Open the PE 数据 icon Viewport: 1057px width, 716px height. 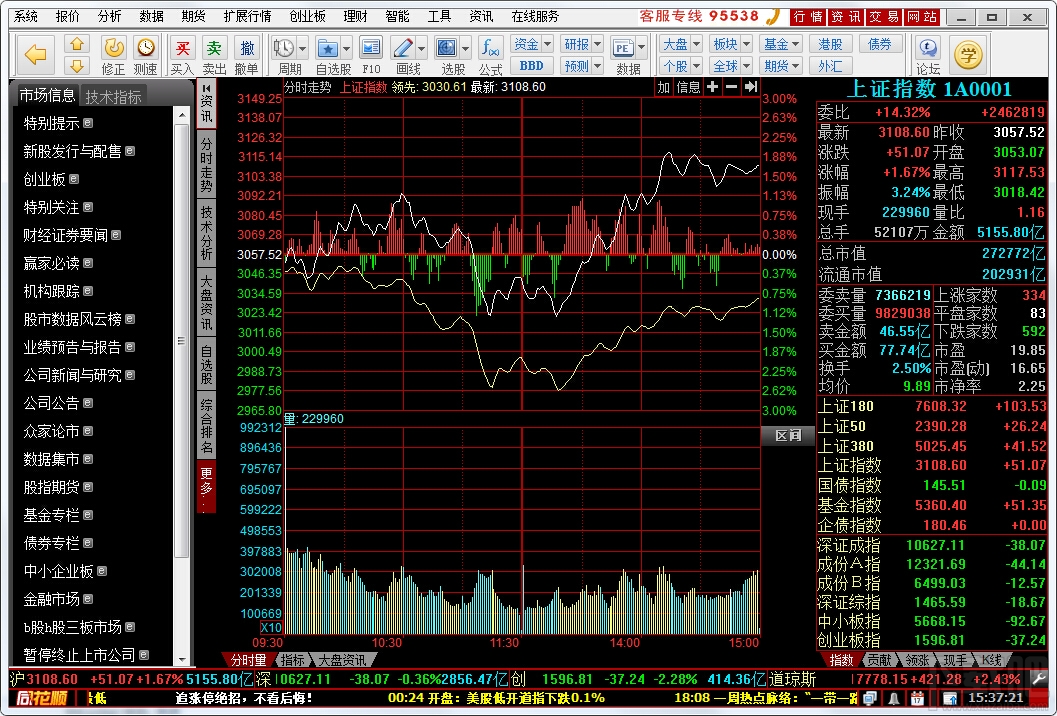(x=622, y=49)
